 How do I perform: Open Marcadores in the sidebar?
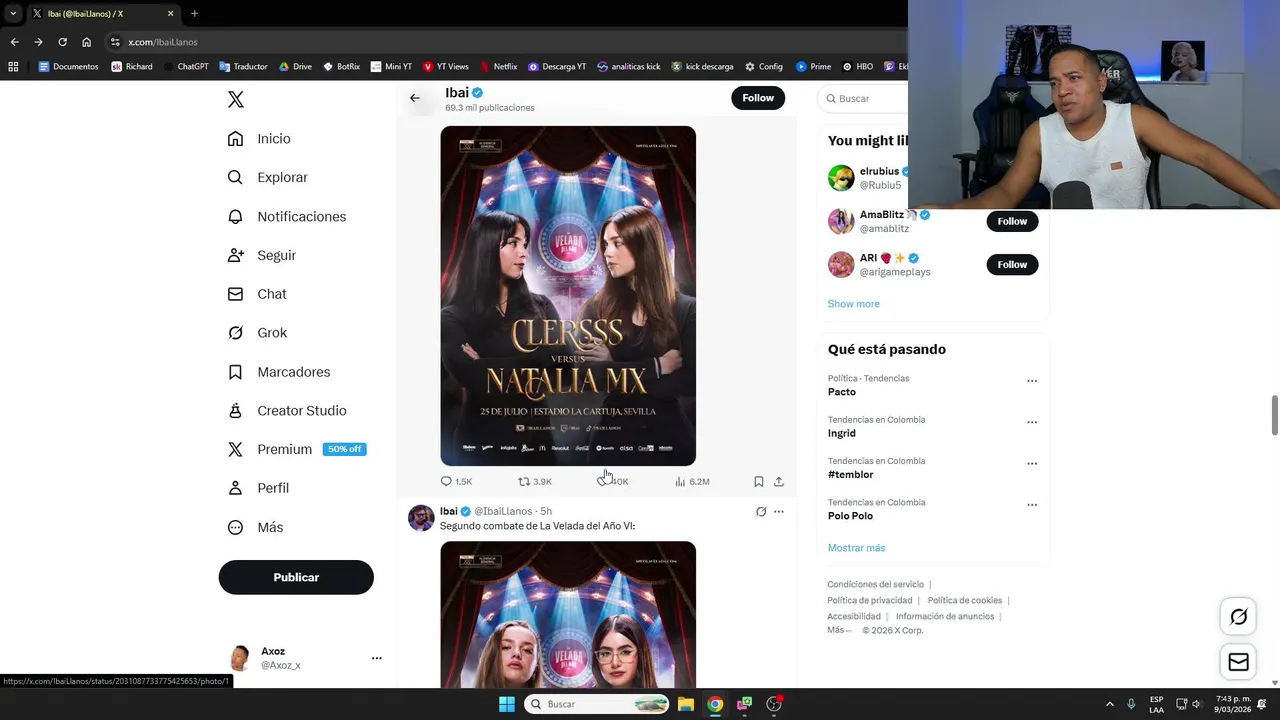[279, 372]
